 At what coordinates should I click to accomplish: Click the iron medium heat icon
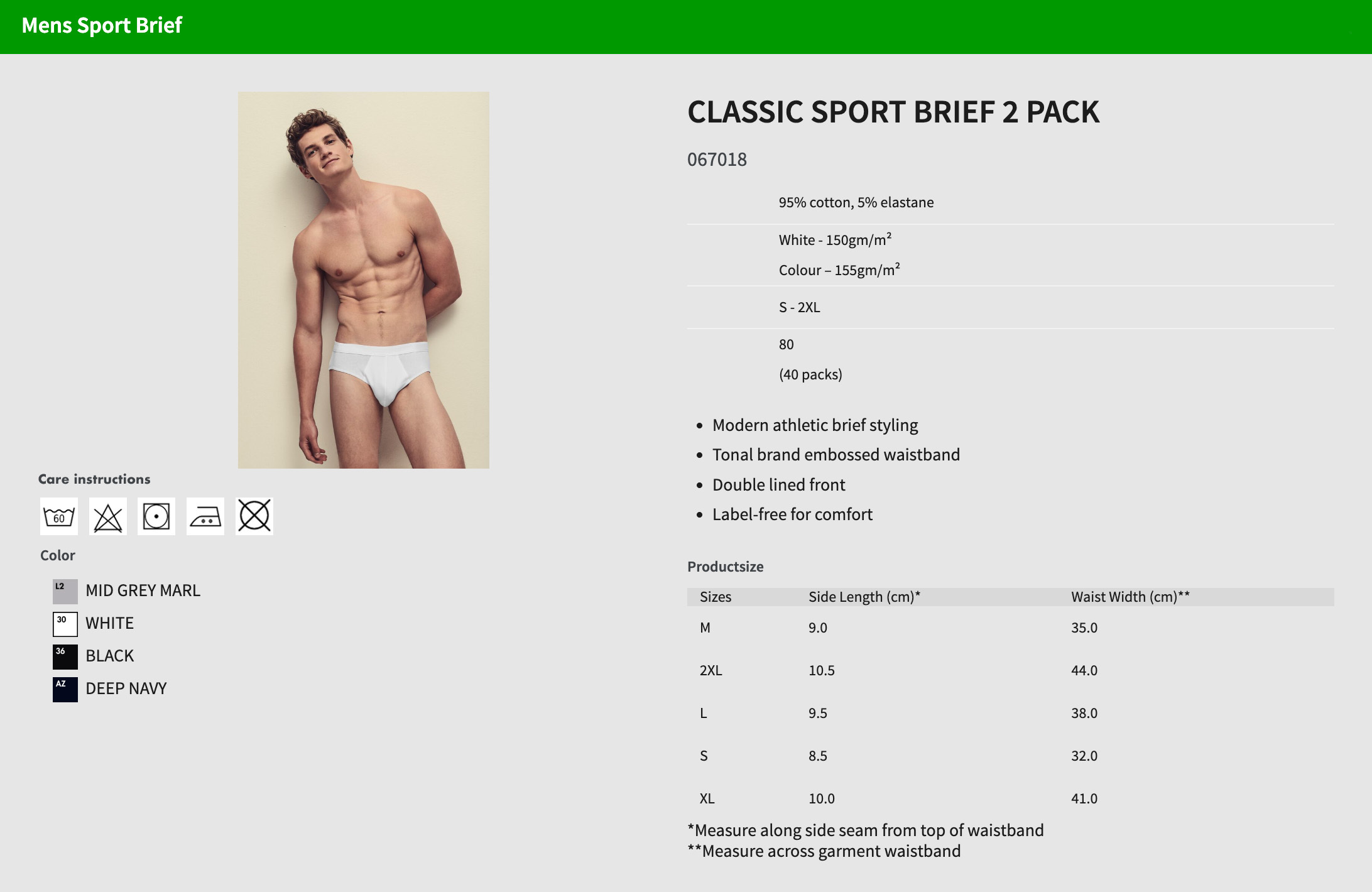point(205,516)
